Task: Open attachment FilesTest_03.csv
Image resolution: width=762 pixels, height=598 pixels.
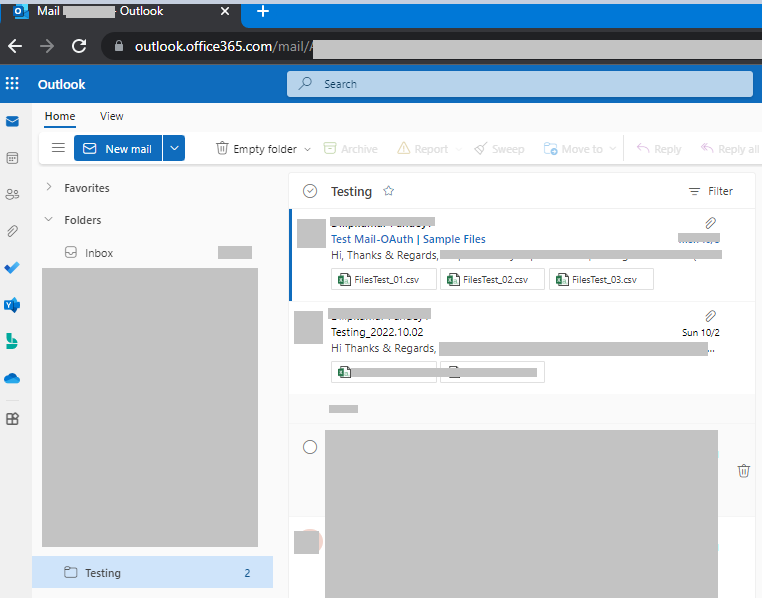Action: coord(601,279)
